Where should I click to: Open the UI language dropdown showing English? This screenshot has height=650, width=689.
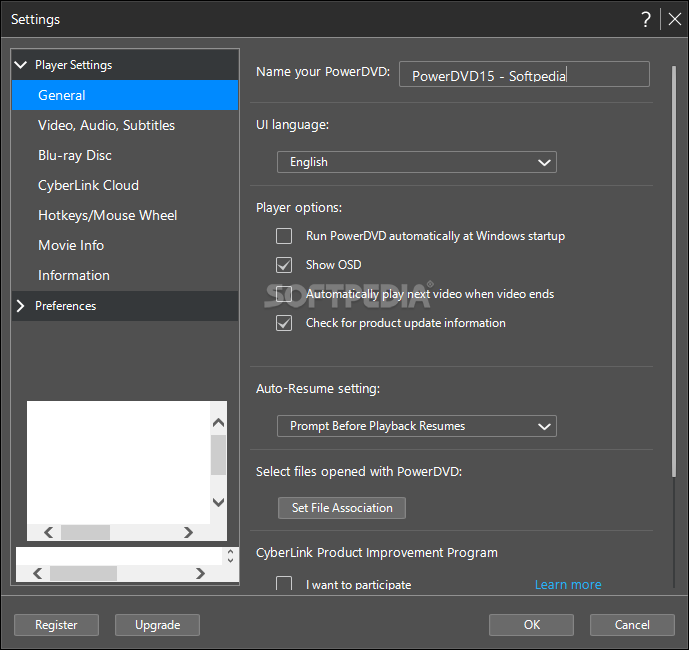tap(417, 162)
